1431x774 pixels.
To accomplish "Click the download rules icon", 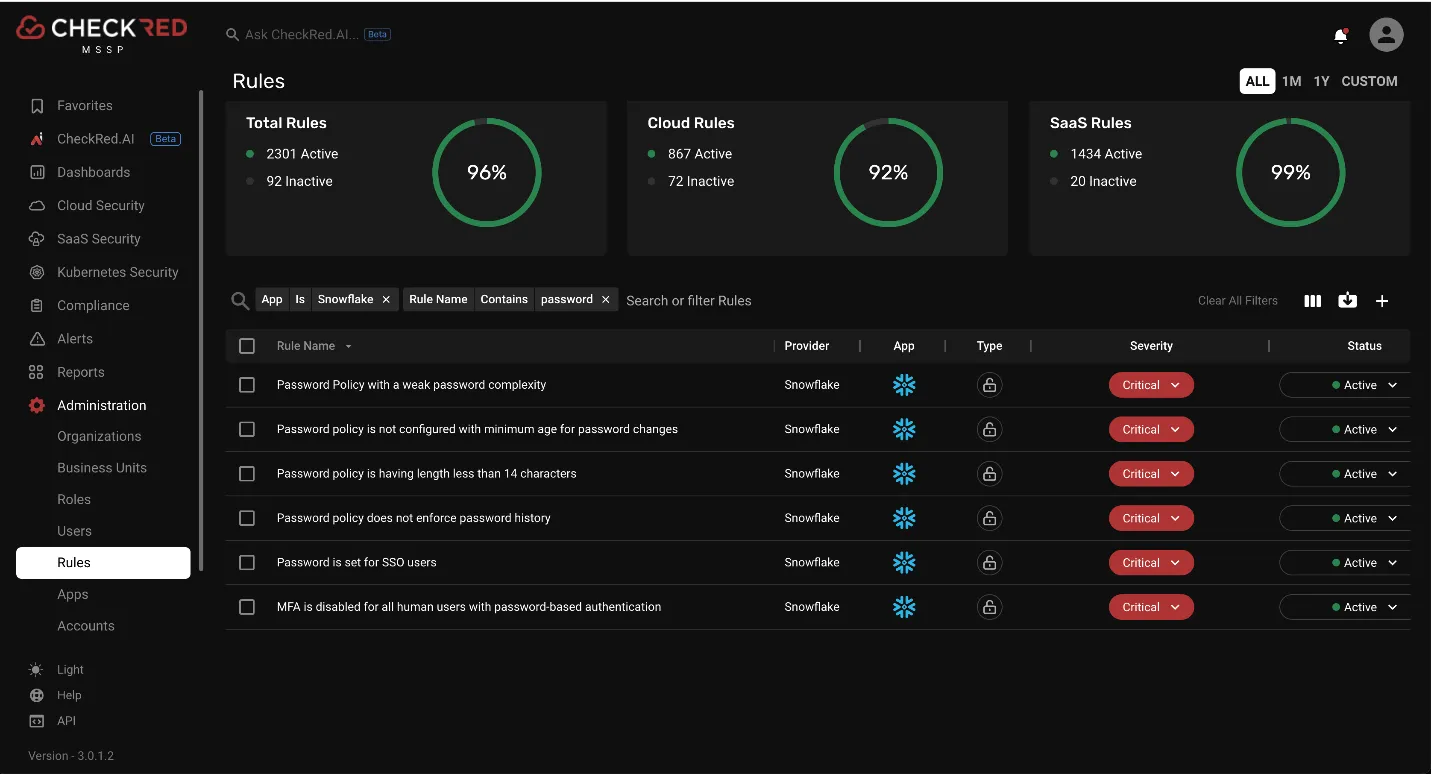I will click(x=1348, y=300).
